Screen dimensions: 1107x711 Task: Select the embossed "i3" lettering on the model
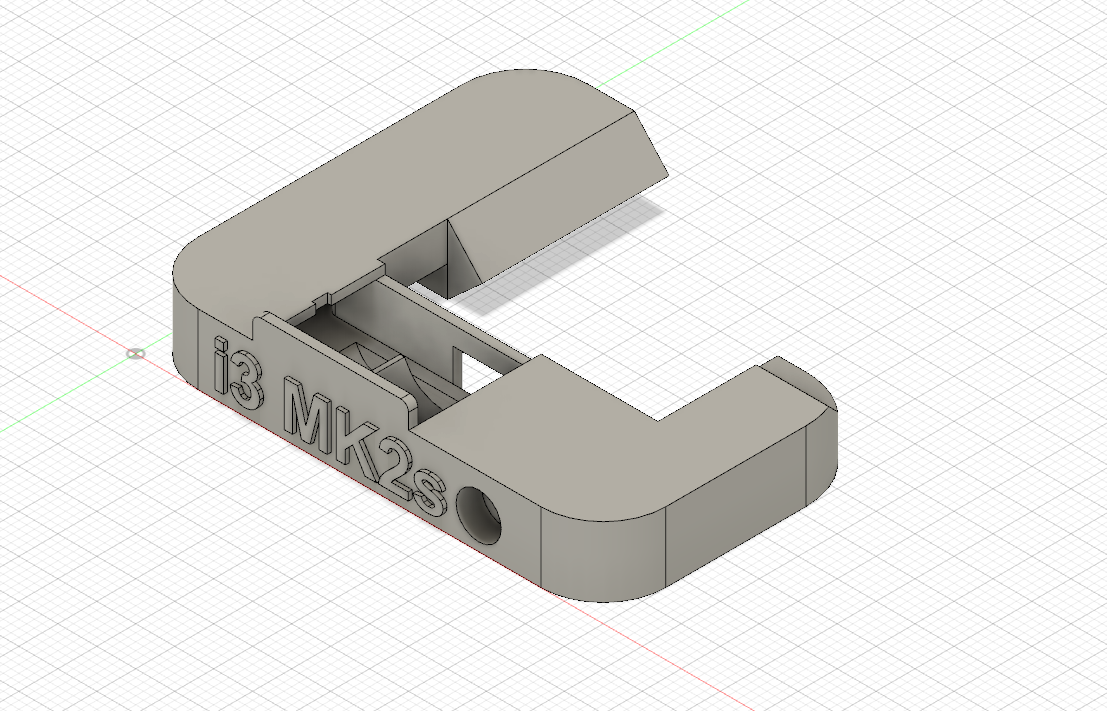[239, 374]
